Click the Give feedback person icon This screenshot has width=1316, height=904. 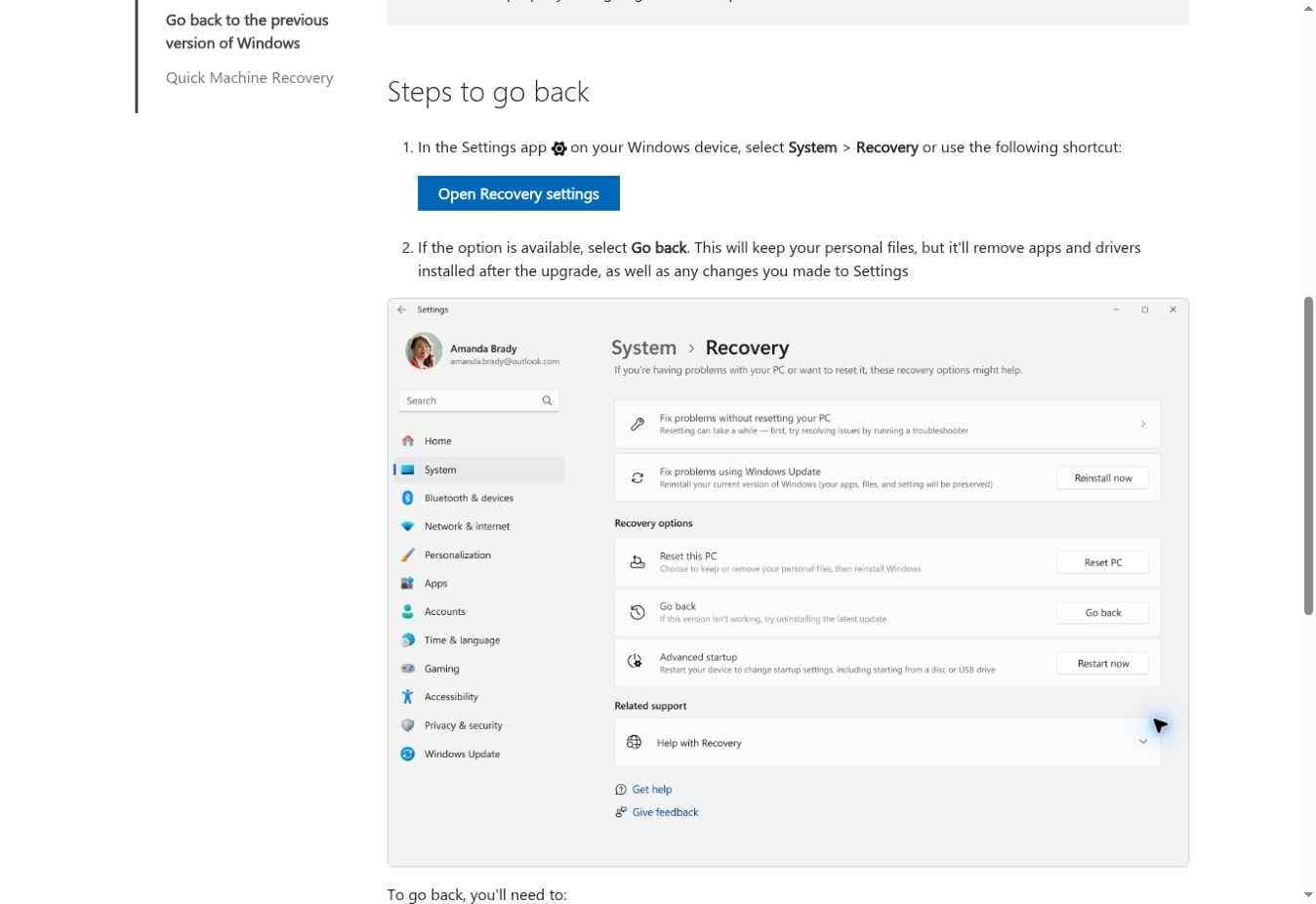point(621,812)
